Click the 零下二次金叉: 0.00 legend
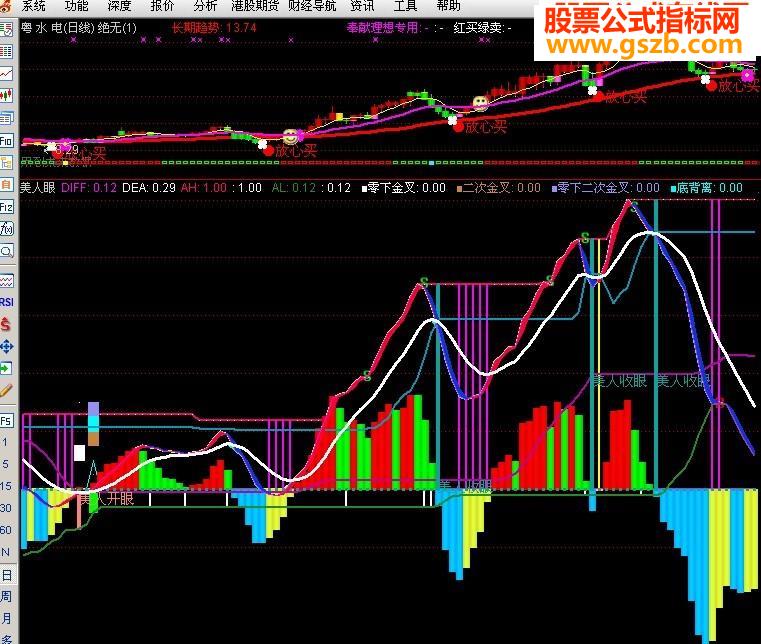Viewport: 761px width, 644px height. click(x=606, y=188)
